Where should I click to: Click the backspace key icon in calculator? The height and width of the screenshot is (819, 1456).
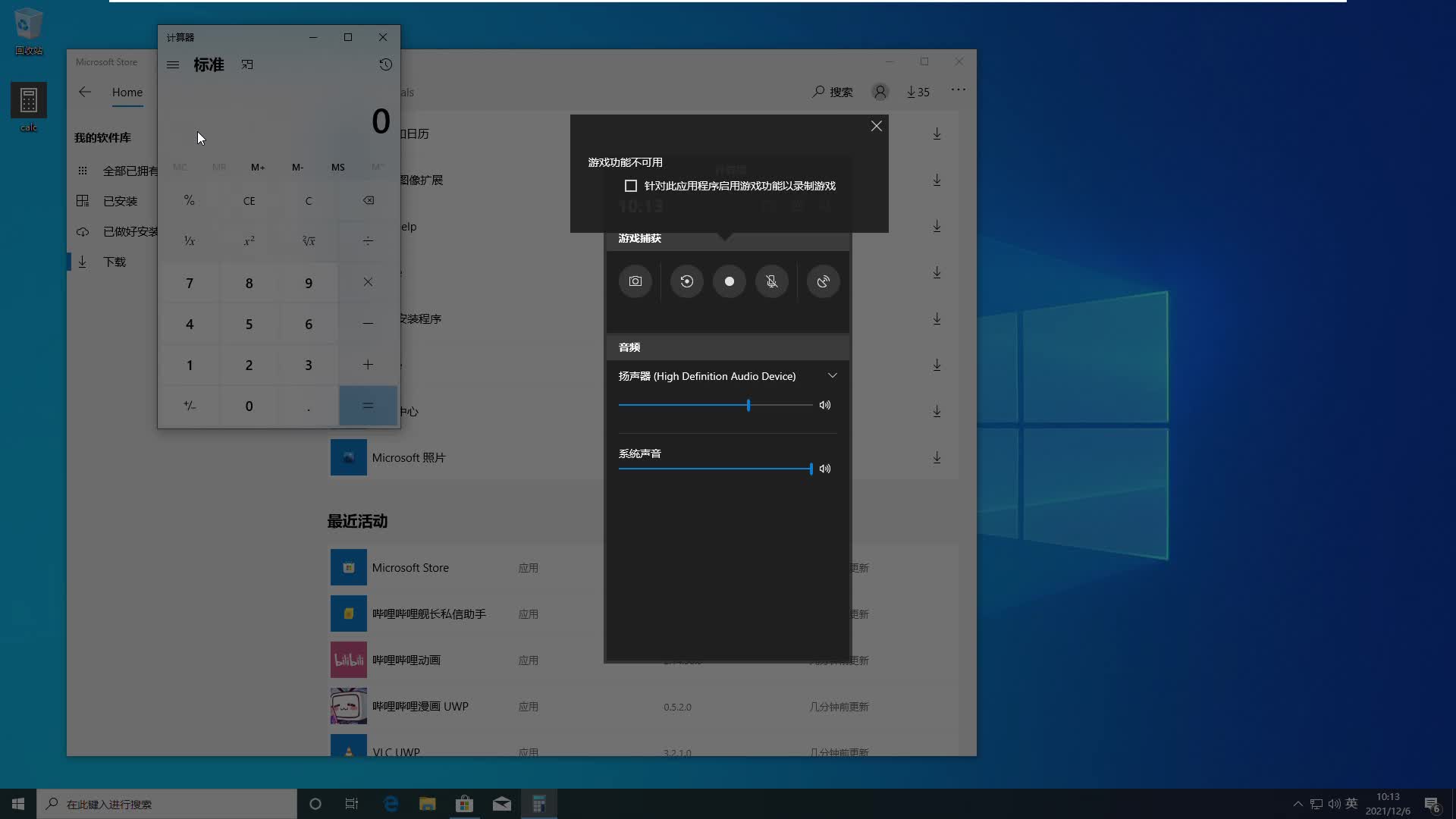point(368,200)
